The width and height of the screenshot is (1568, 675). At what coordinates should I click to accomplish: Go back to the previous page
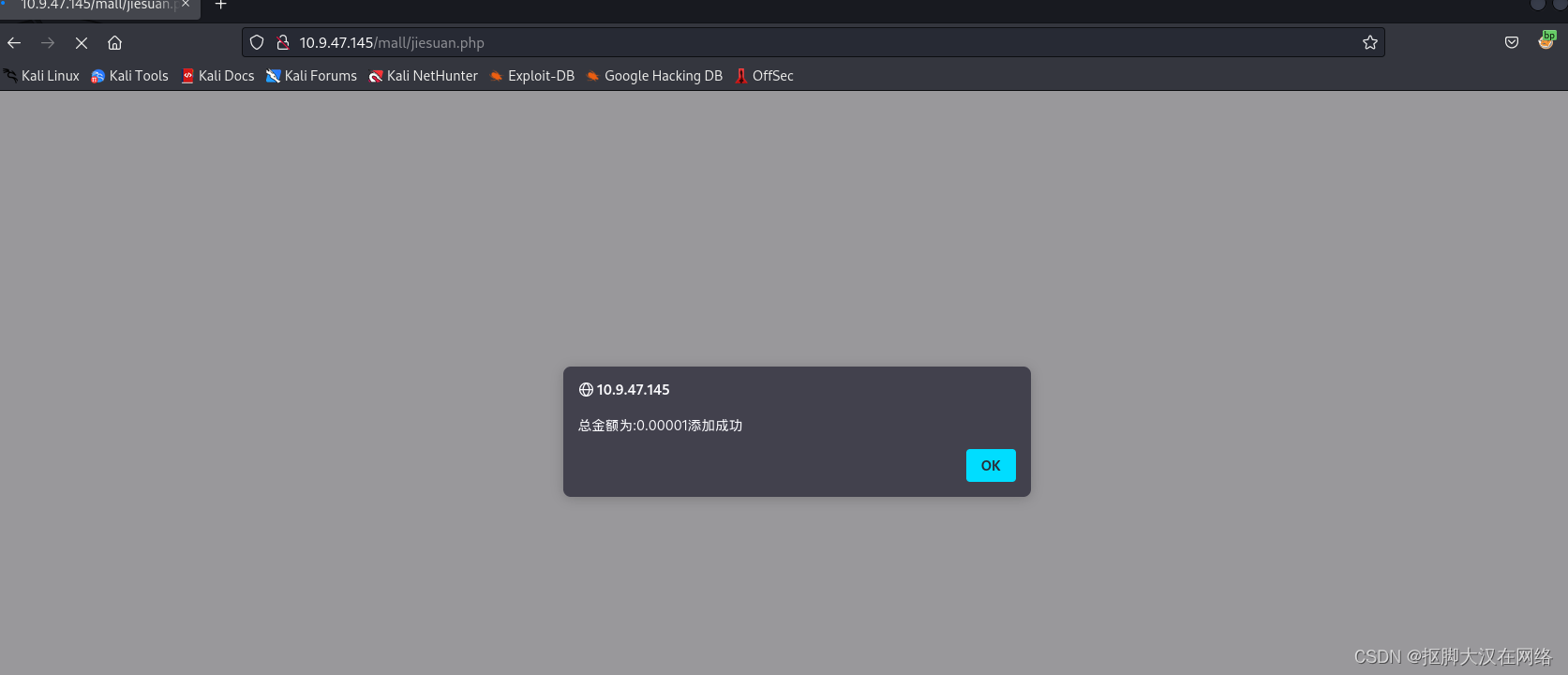click(x=14, y=43)
